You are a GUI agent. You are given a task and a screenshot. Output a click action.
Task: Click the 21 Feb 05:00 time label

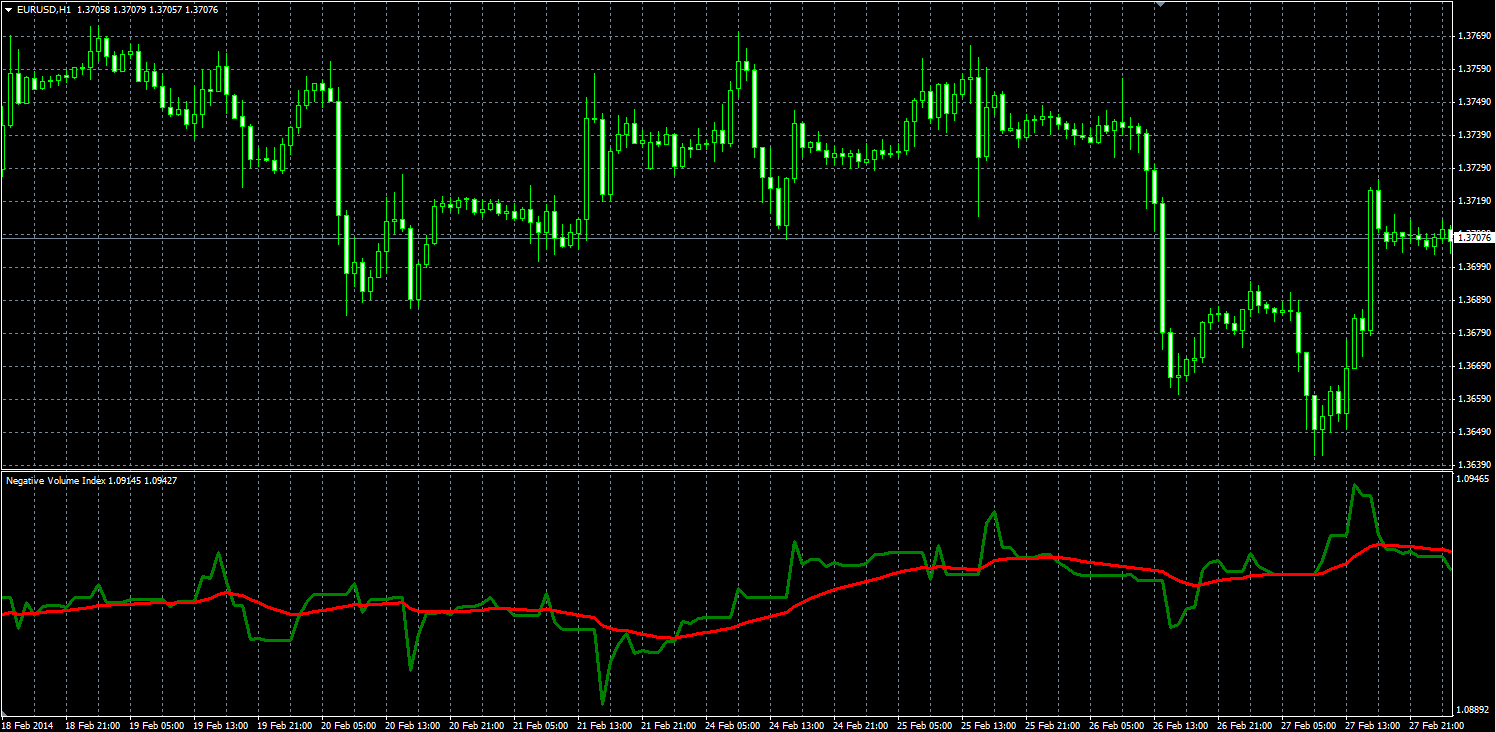[x=541, y=725]
